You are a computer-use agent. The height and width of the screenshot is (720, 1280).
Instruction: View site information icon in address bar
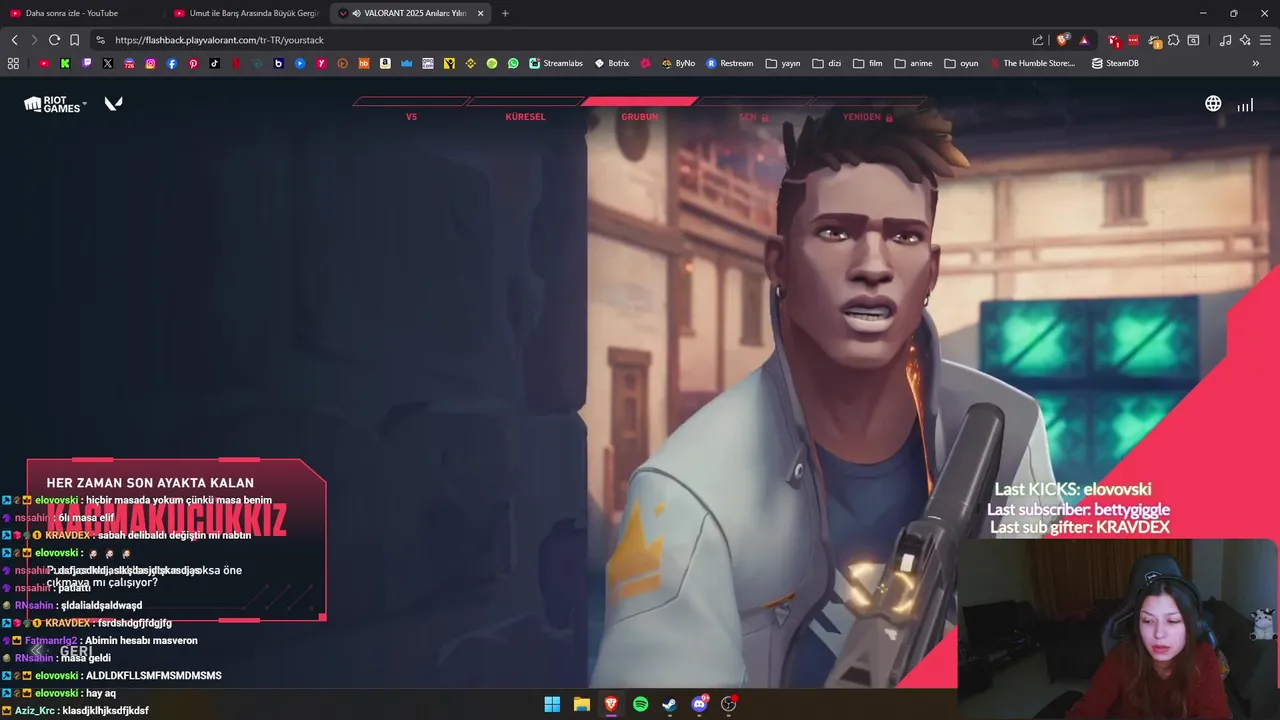(100, 40)
